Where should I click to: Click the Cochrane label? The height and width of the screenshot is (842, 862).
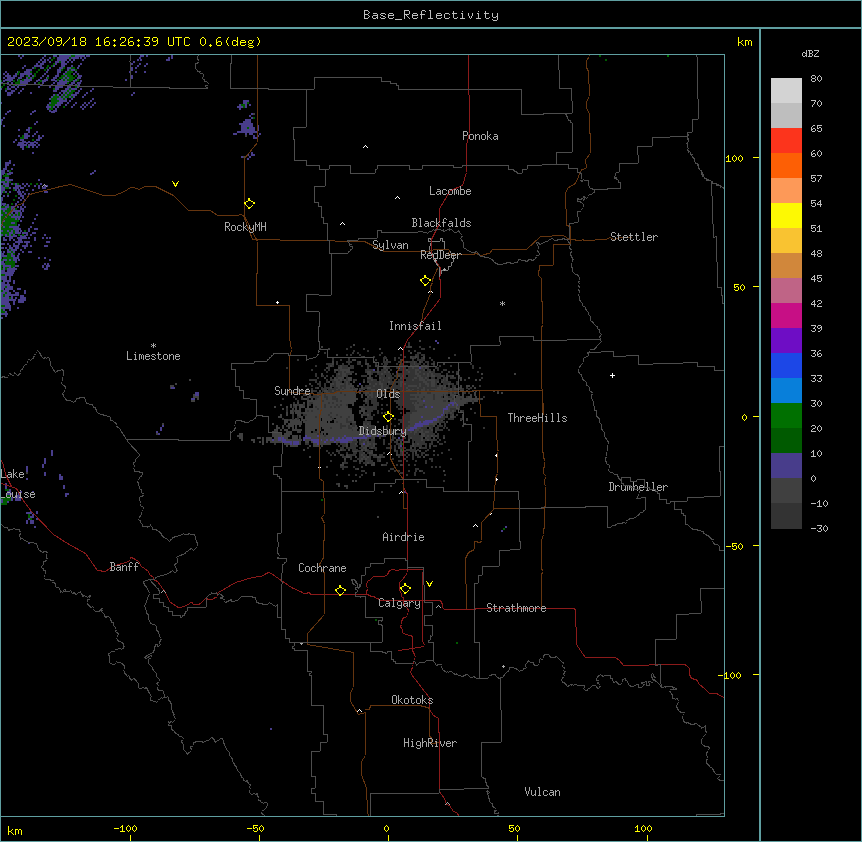tap(322, 568)
